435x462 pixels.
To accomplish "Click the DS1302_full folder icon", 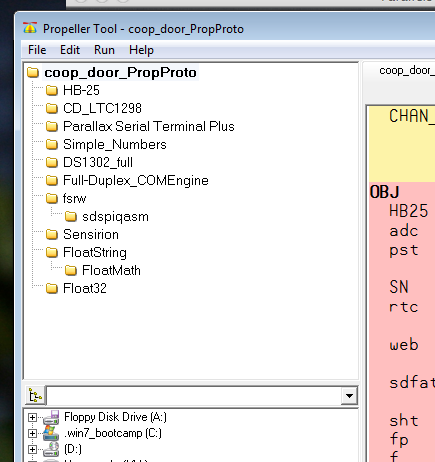I will 52,162.
